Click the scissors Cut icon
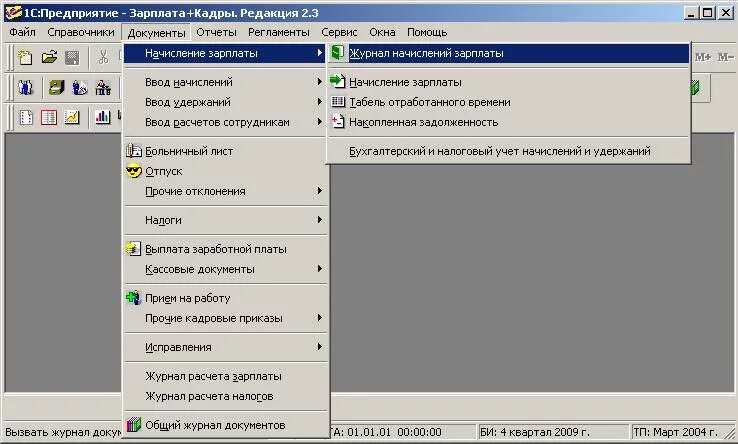Screen dimensions: 738x444 pos(103,57)
